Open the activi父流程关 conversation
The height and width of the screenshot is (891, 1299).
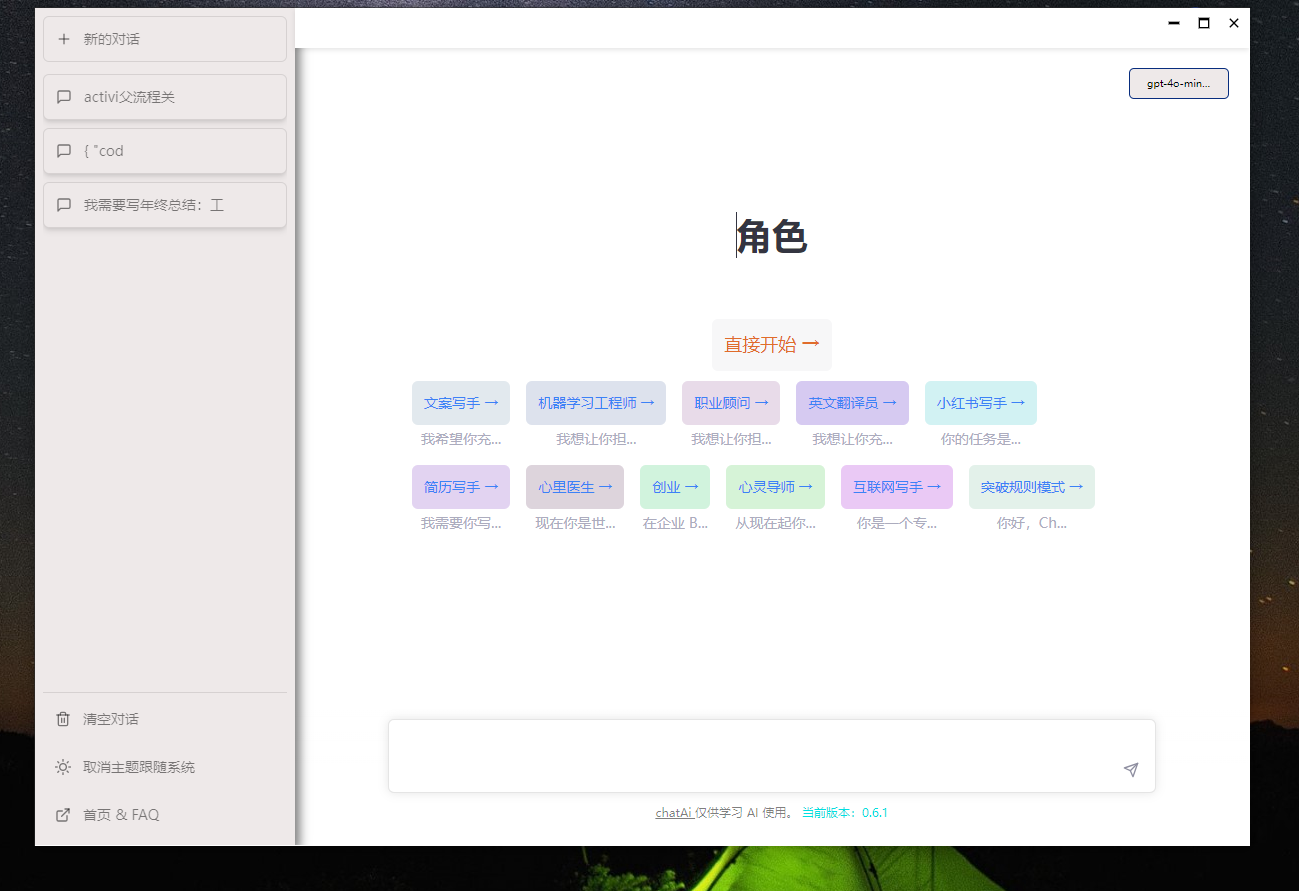pos(165,97)
